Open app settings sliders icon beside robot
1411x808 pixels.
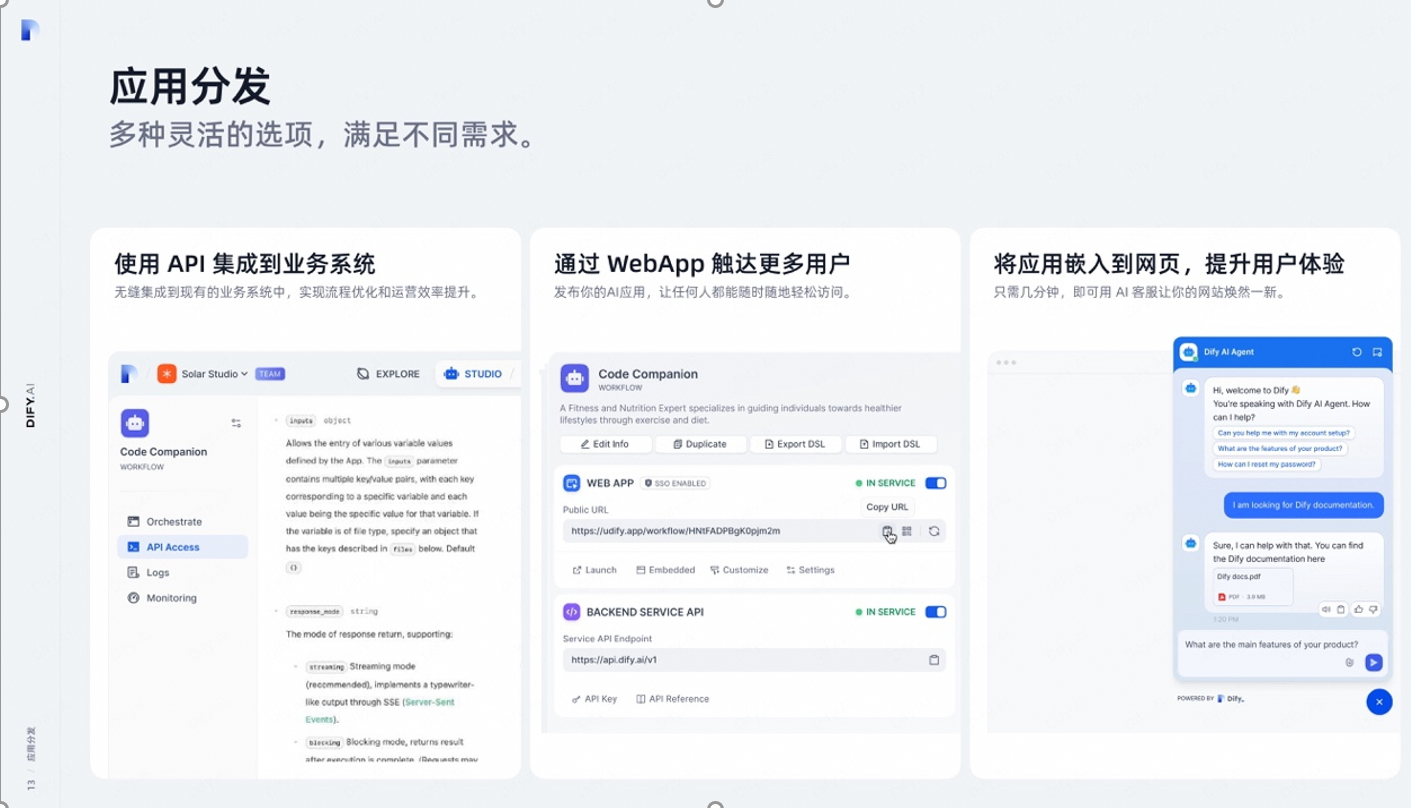click(x=236, y=423)
